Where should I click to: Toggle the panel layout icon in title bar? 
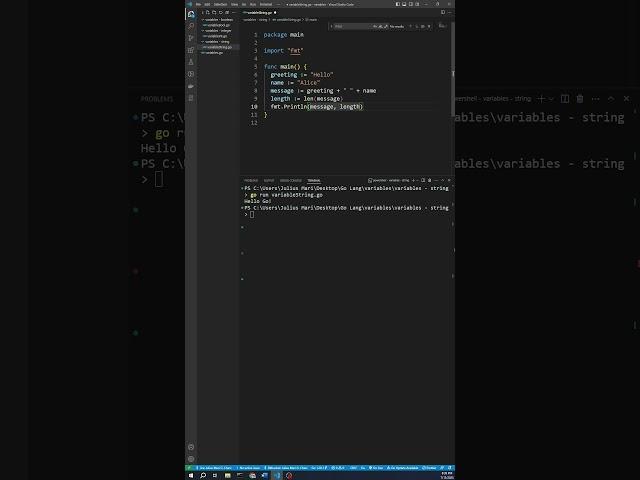[x=404, y=4]
